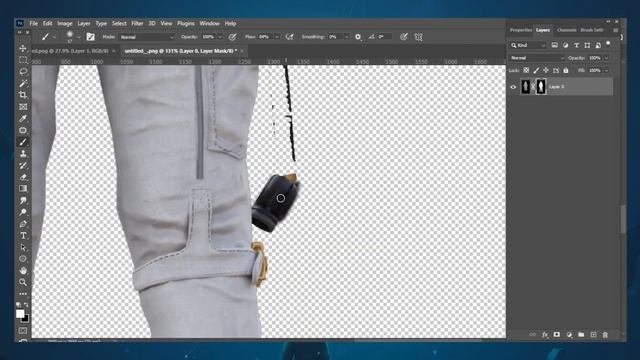The image size is (640, 360).
Task: Click the Link layers icon
Action: pos(533,335)
